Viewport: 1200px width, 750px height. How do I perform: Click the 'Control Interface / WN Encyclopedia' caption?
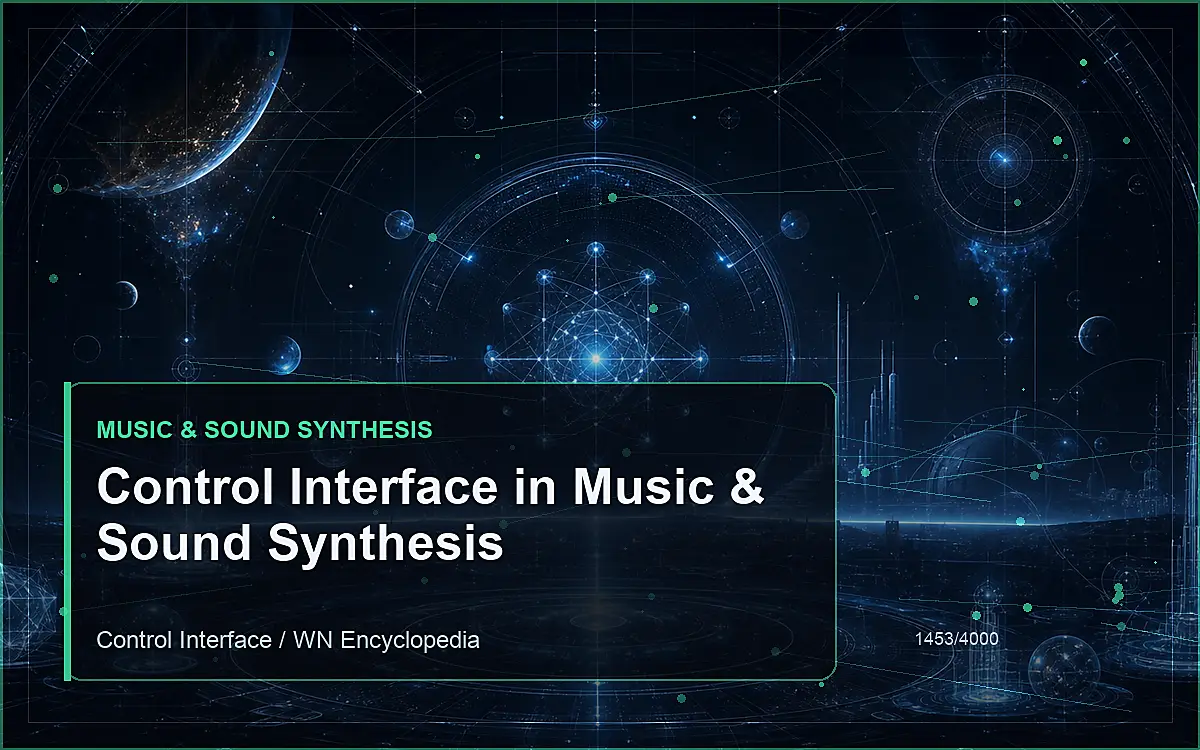[x=288, y=639]
